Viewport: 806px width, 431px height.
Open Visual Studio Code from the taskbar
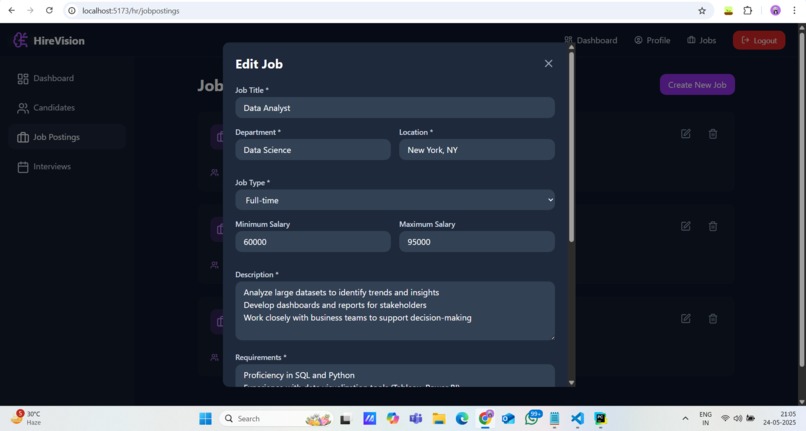[x=577, y=419]
